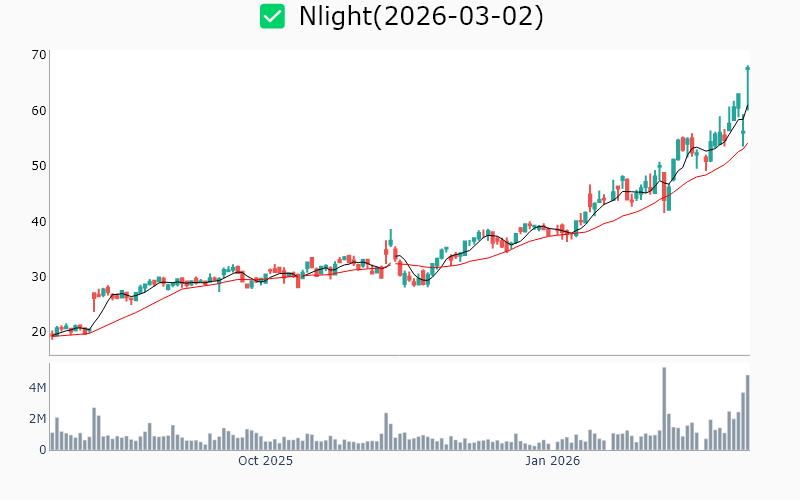Click the Nlight(2026-03-02) chart title

click(421, 17)
